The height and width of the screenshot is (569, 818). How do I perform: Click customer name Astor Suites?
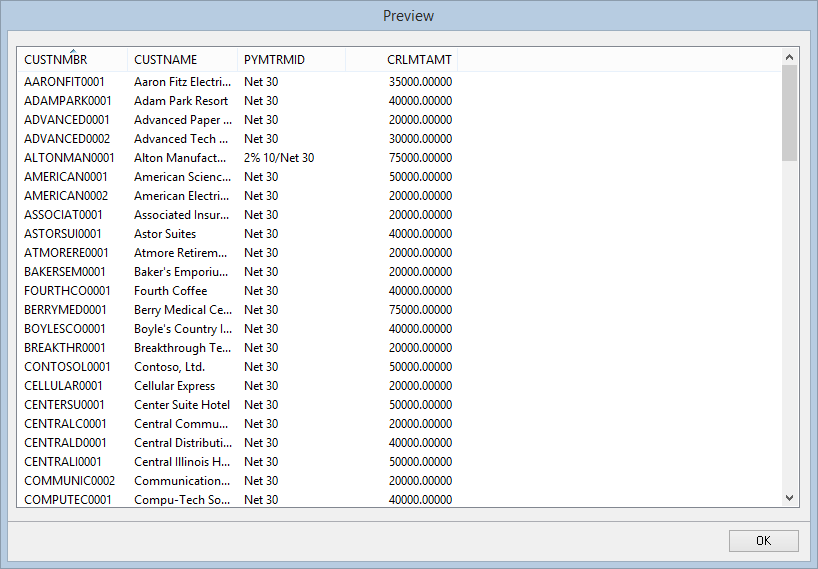[x=165, y=234]
